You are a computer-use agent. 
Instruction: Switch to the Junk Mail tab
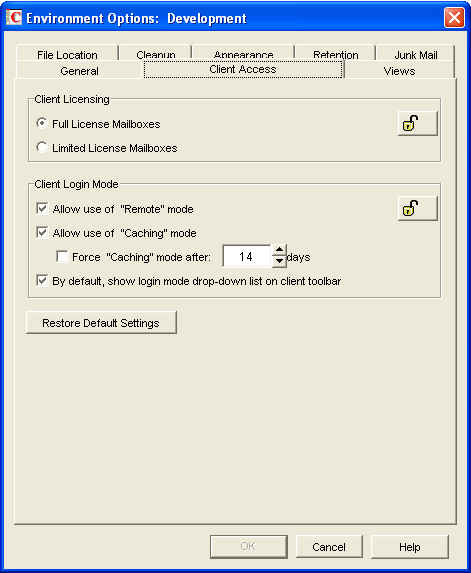[415, 54]
